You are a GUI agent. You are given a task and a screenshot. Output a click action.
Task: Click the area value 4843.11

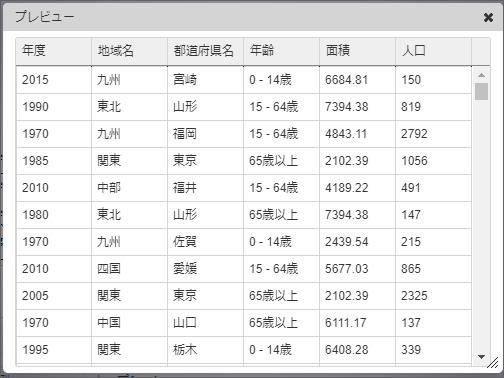(x=357, y=134)
